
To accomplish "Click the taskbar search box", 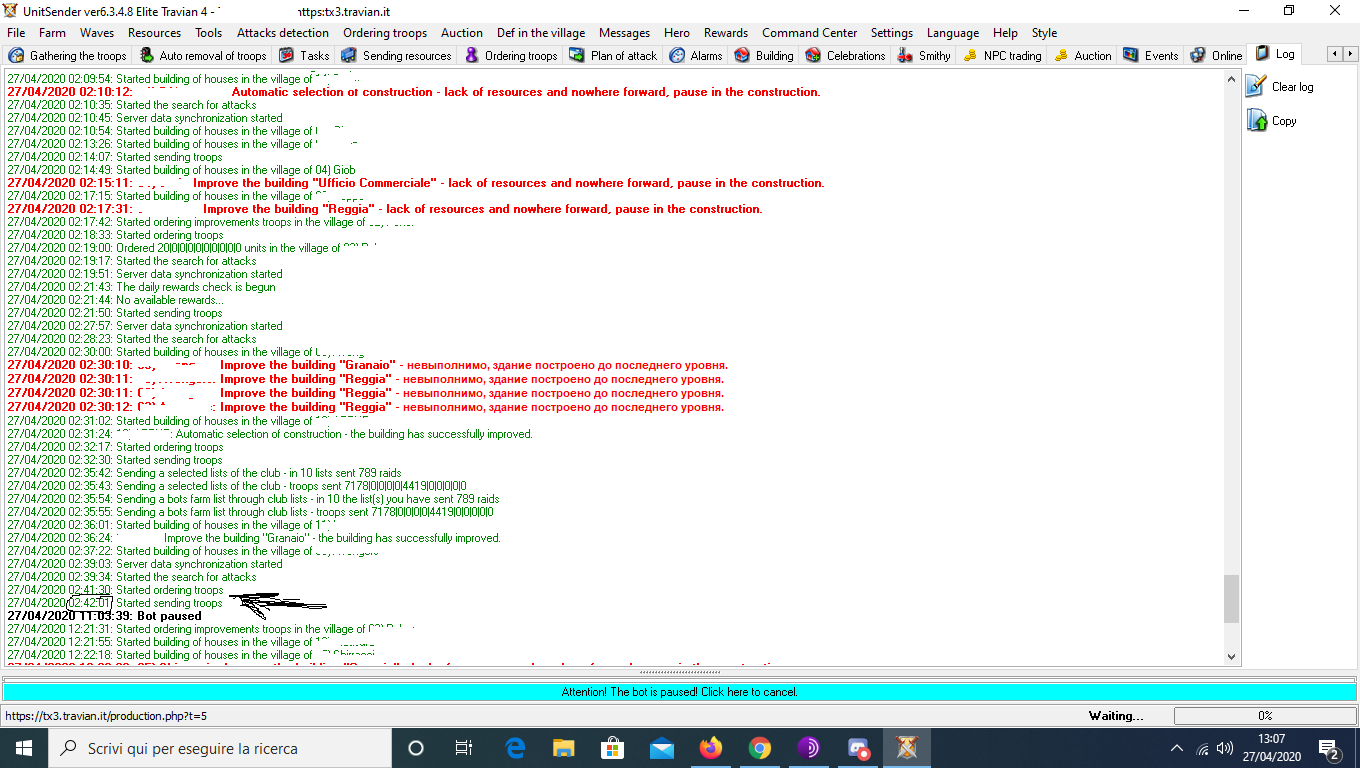I will [x=220, y=748].
